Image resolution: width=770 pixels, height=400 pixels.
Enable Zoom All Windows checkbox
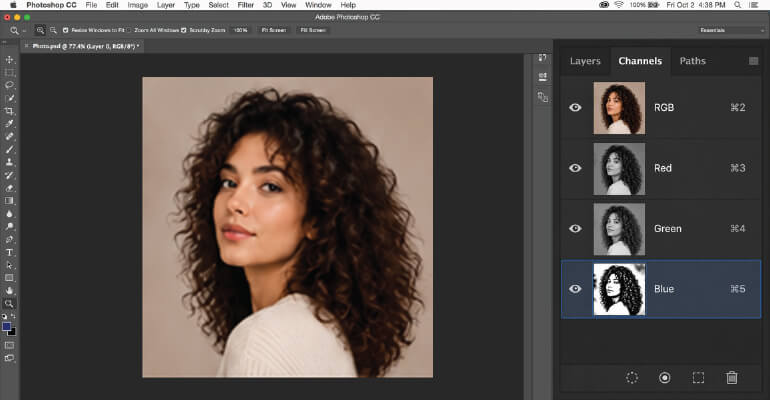pos(129,30)
